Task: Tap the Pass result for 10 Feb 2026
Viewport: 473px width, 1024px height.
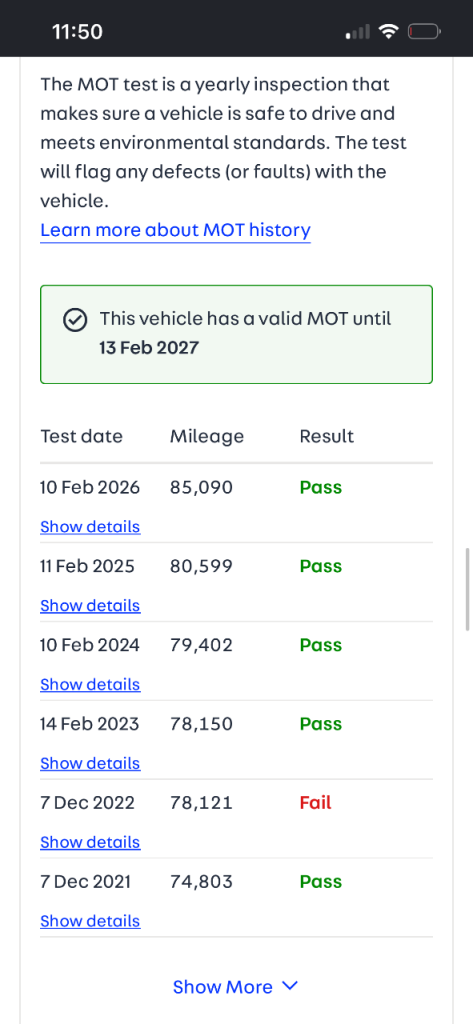Action: pyautogui.click(x=321, y=488)
